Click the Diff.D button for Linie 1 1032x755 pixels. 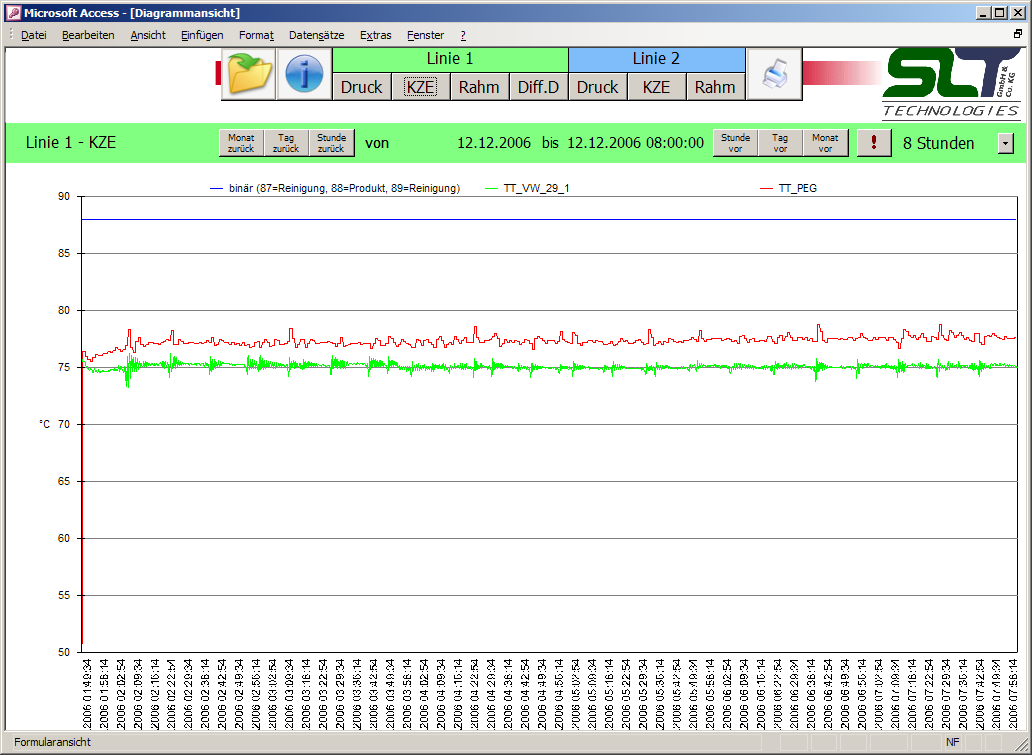pos(538,87)
